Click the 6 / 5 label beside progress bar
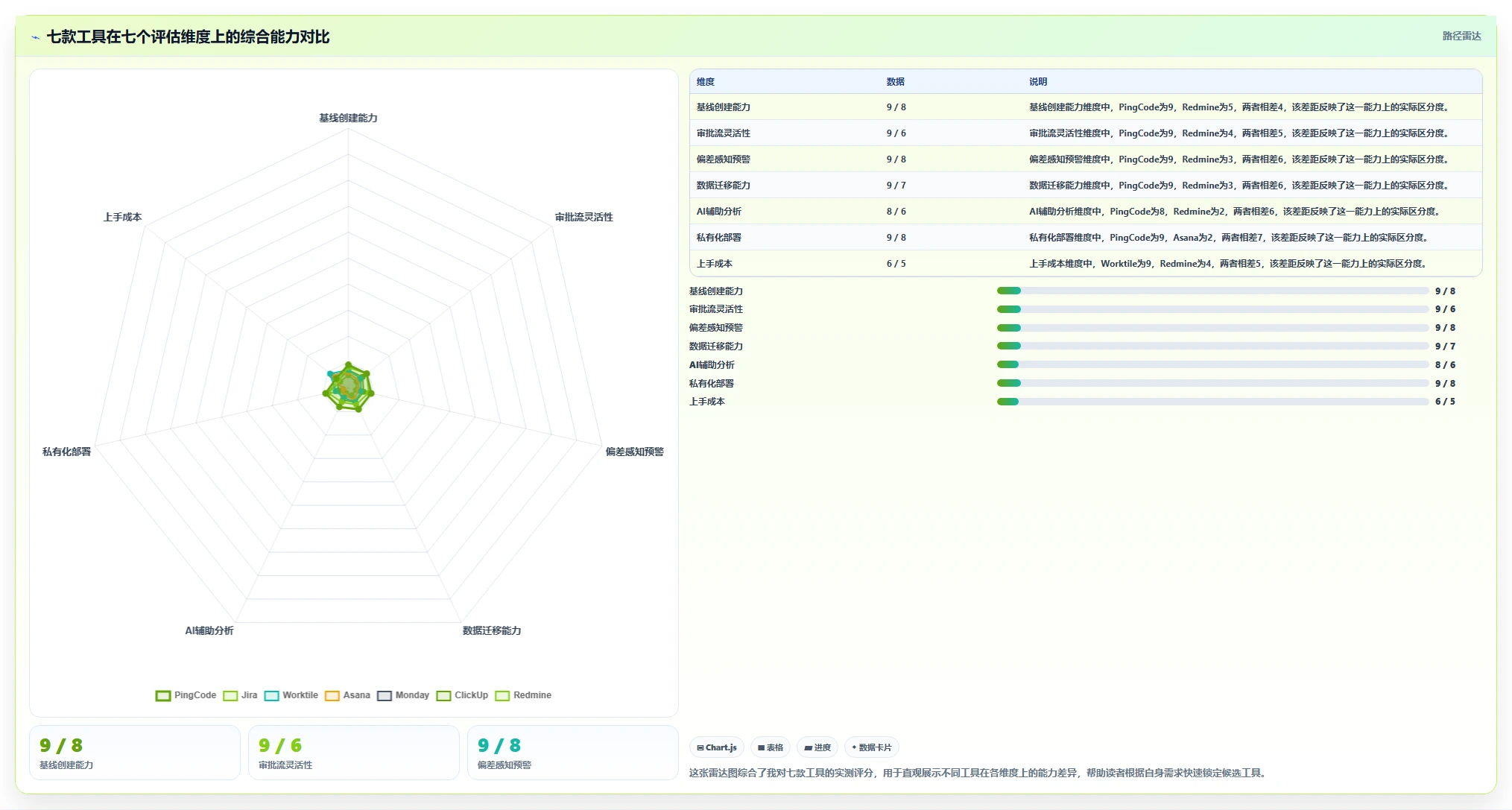 point(1445,402)
